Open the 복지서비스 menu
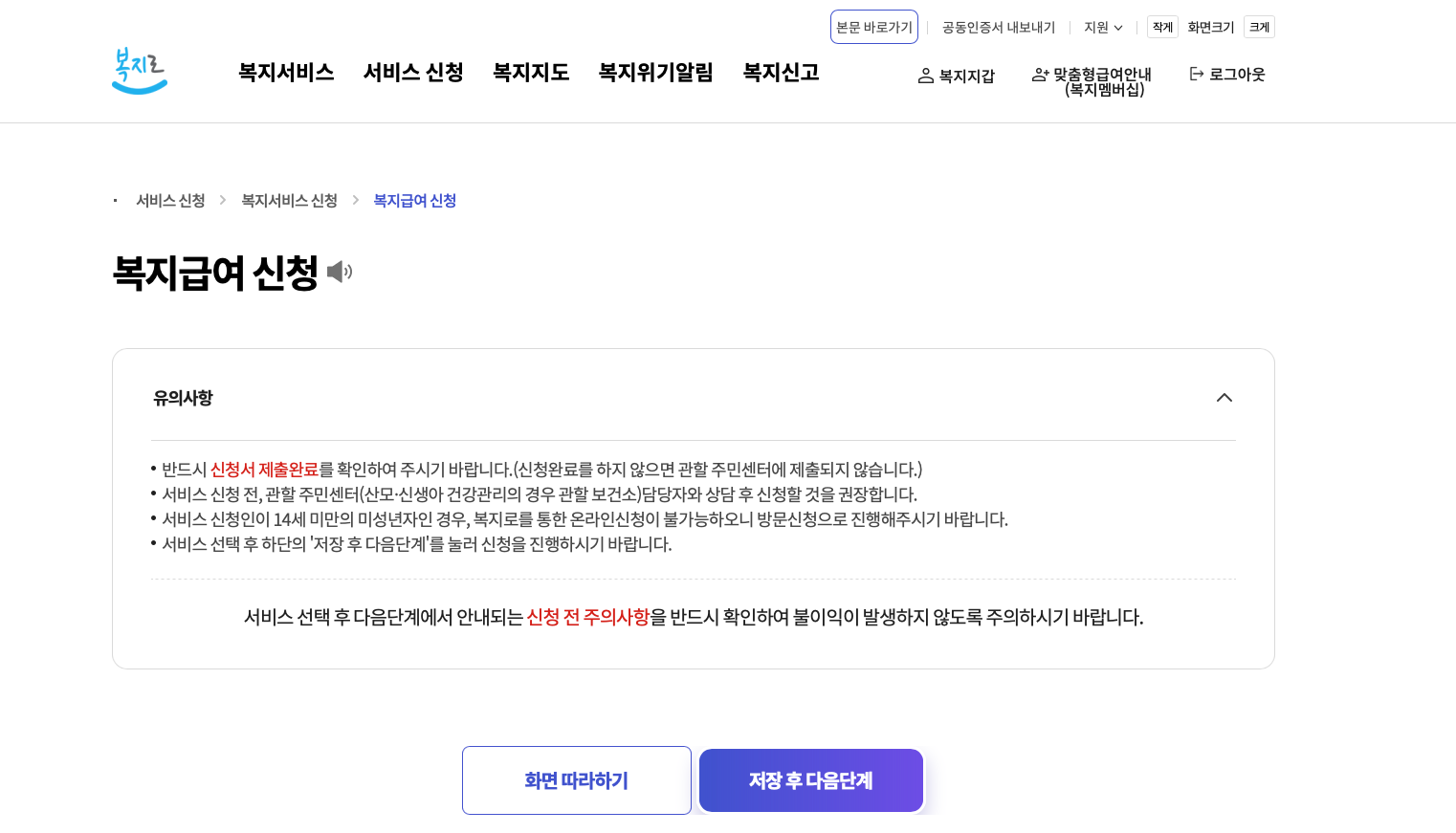This screenshot has height=833, width=1456. pos(286,73)
